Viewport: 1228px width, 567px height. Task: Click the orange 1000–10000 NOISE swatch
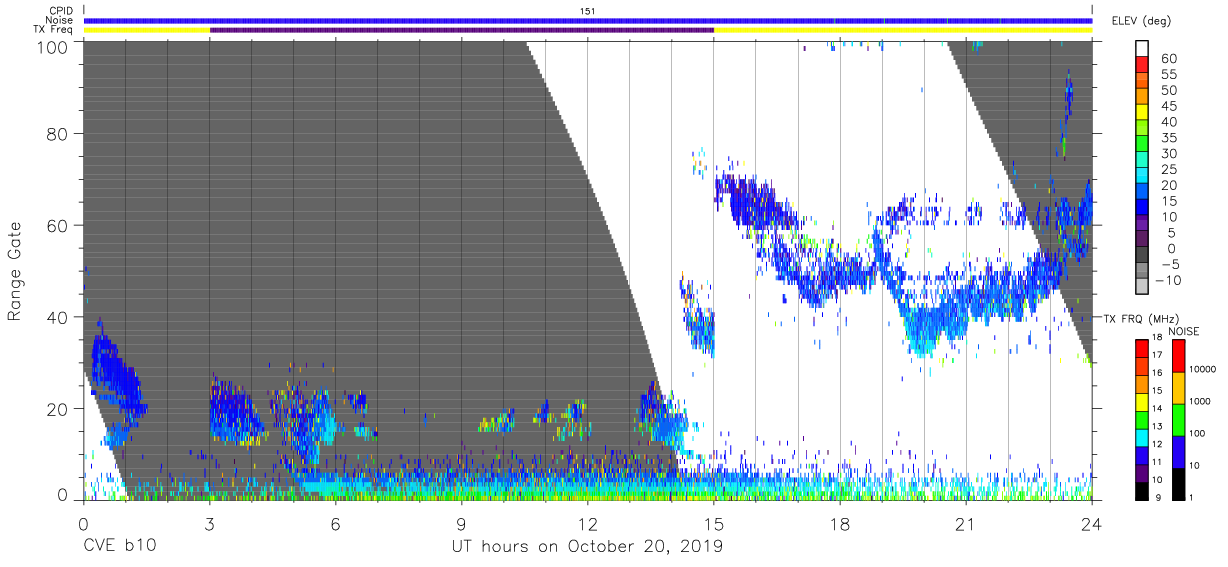[1179, 388]
